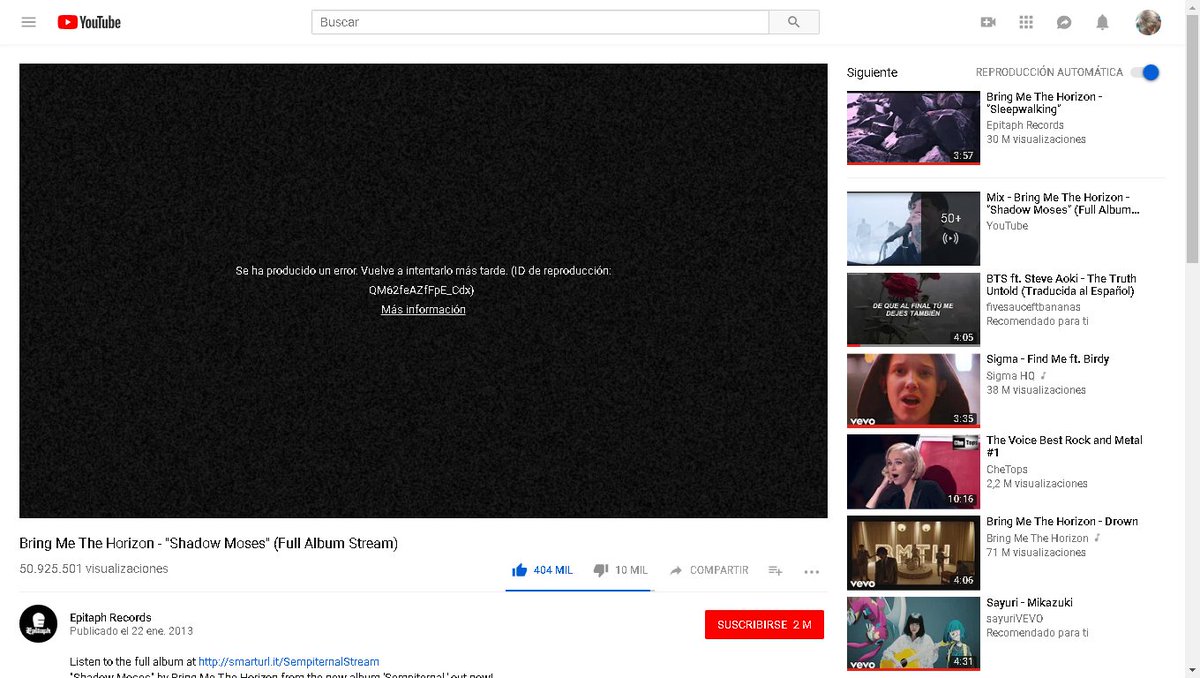Open the notifications bell
1200x678 pixels.
1102,22
